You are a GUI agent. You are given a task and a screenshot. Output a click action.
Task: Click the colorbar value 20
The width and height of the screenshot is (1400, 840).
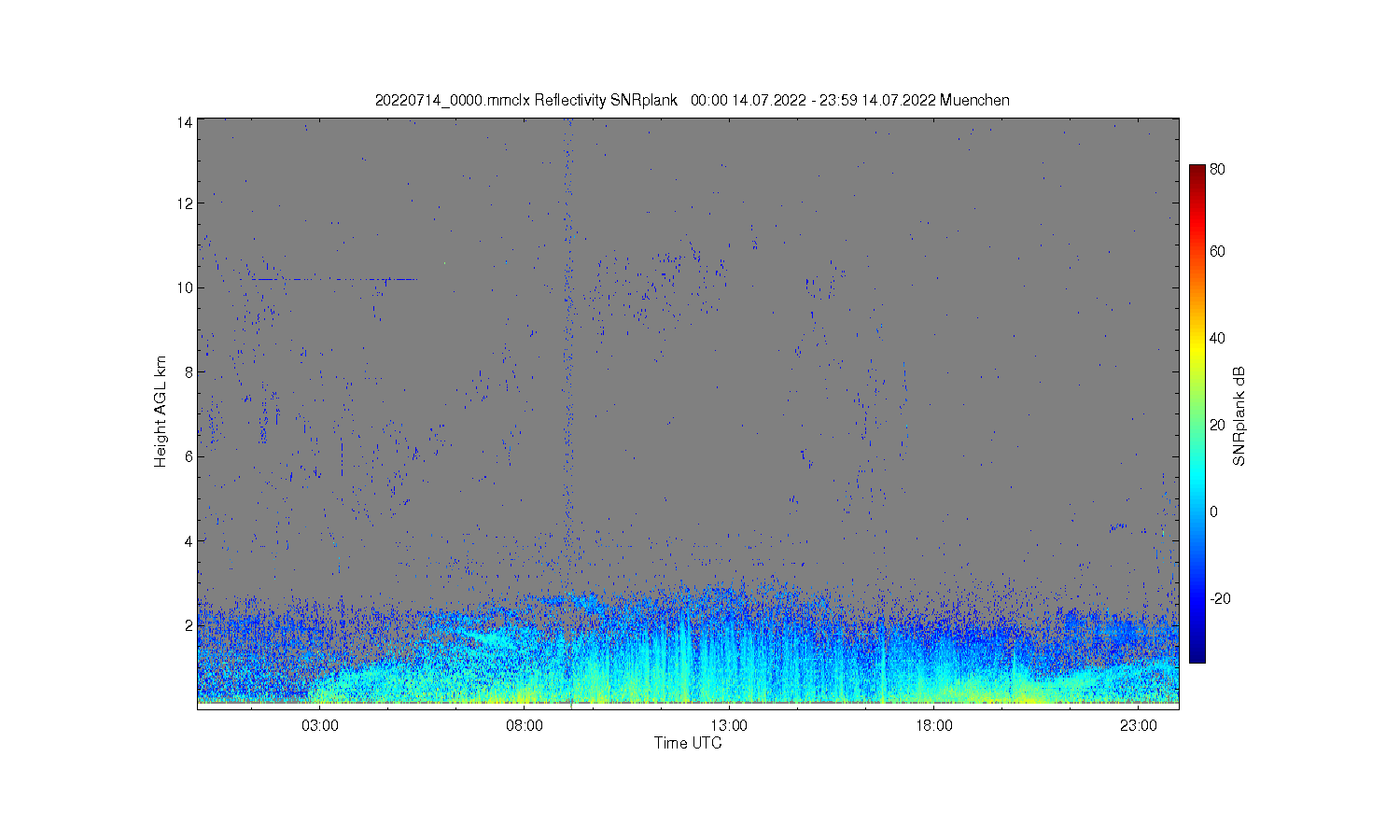1217,425
